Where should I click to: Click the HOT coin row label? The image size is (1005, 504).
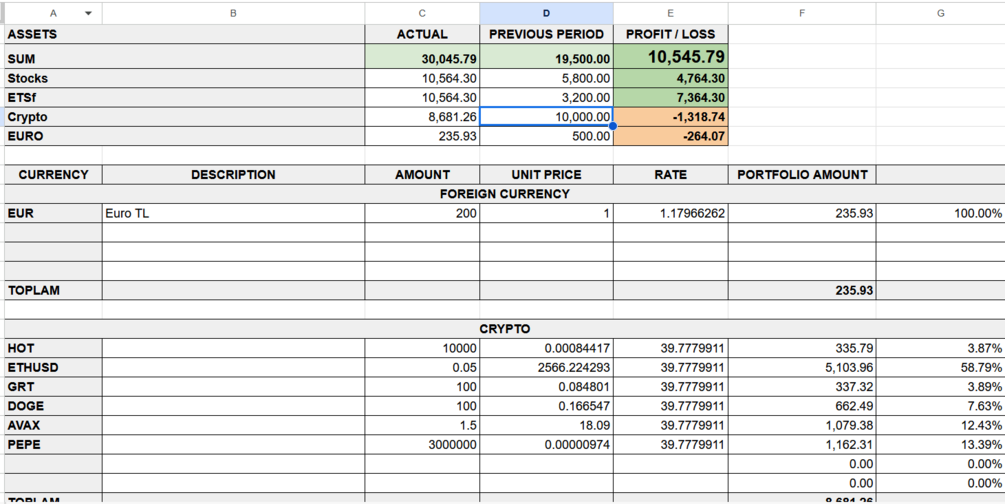coord(53,348)
